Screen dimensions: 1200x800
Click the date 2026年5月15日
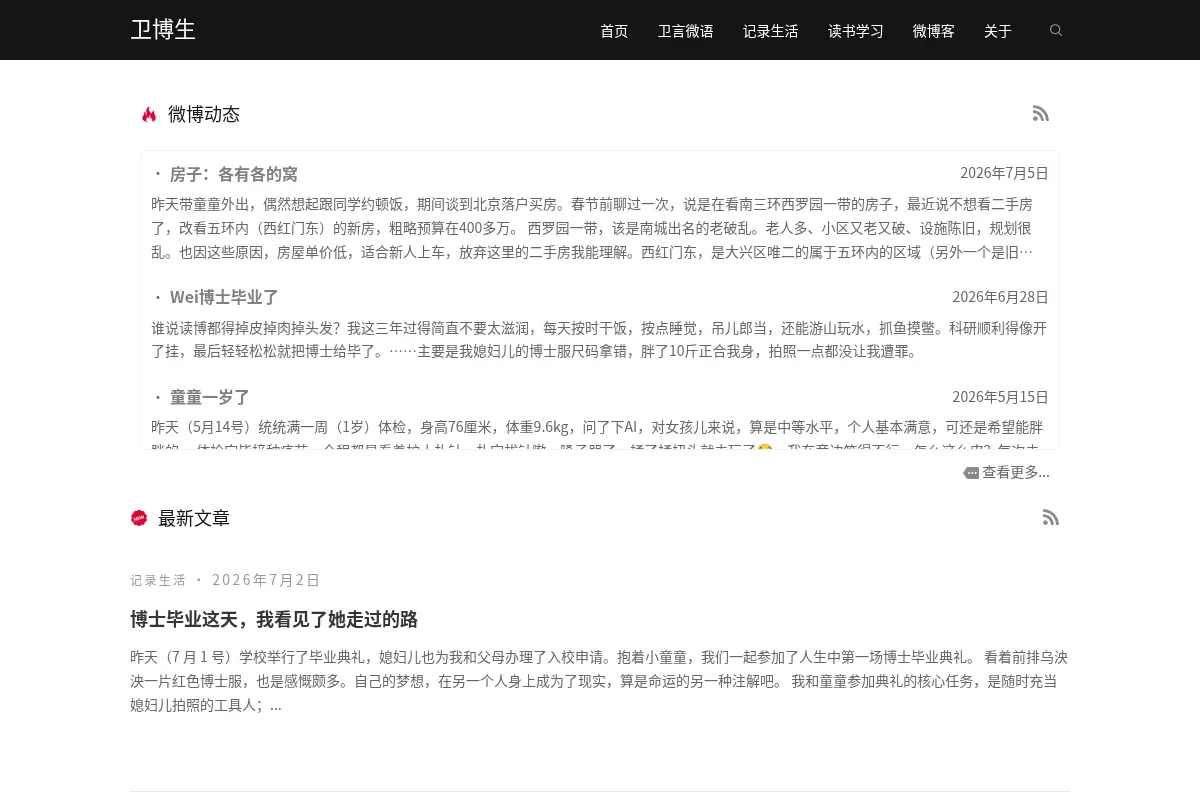pos(1000,397)
